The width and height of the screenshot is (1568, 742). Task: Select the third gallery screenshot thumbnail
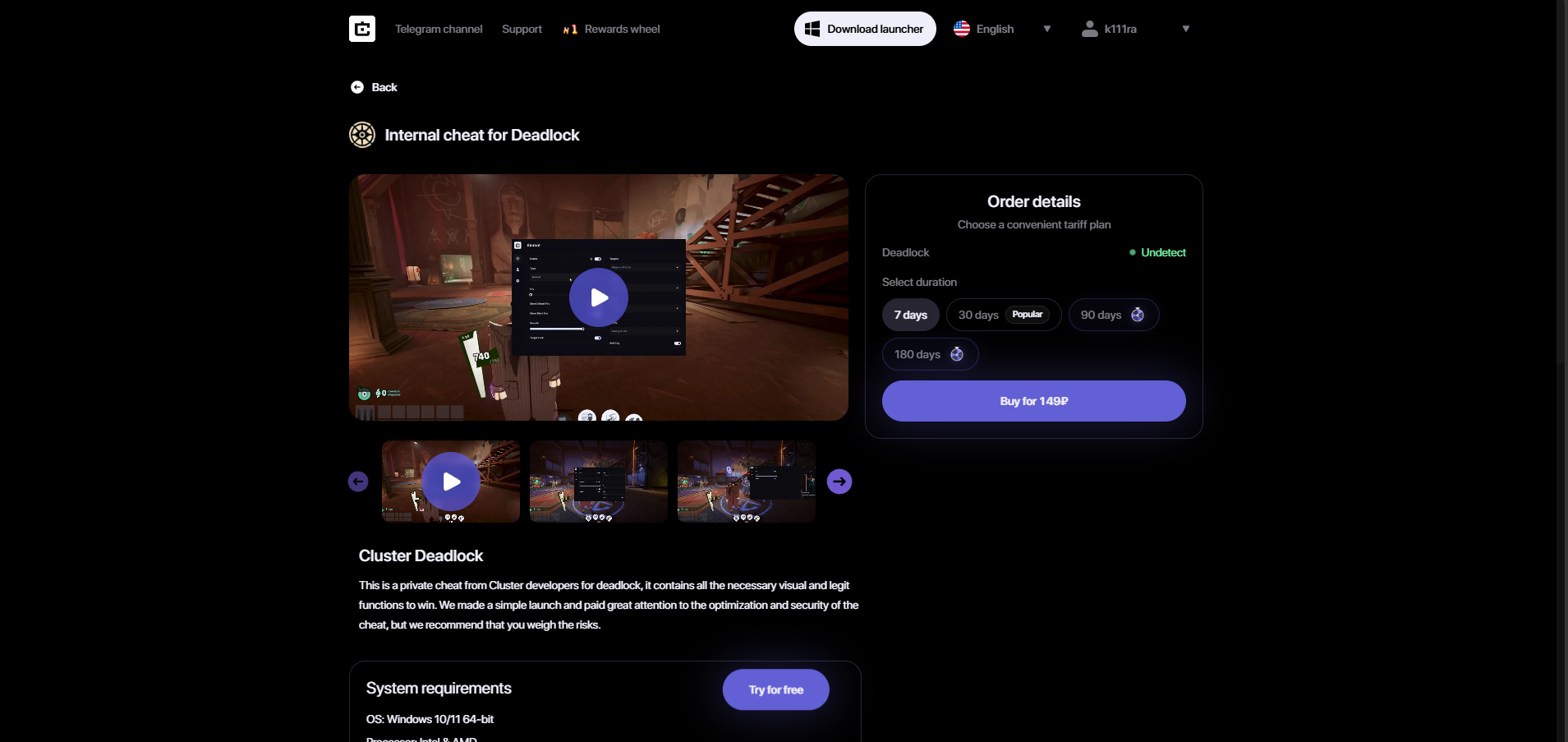point(747,482)
